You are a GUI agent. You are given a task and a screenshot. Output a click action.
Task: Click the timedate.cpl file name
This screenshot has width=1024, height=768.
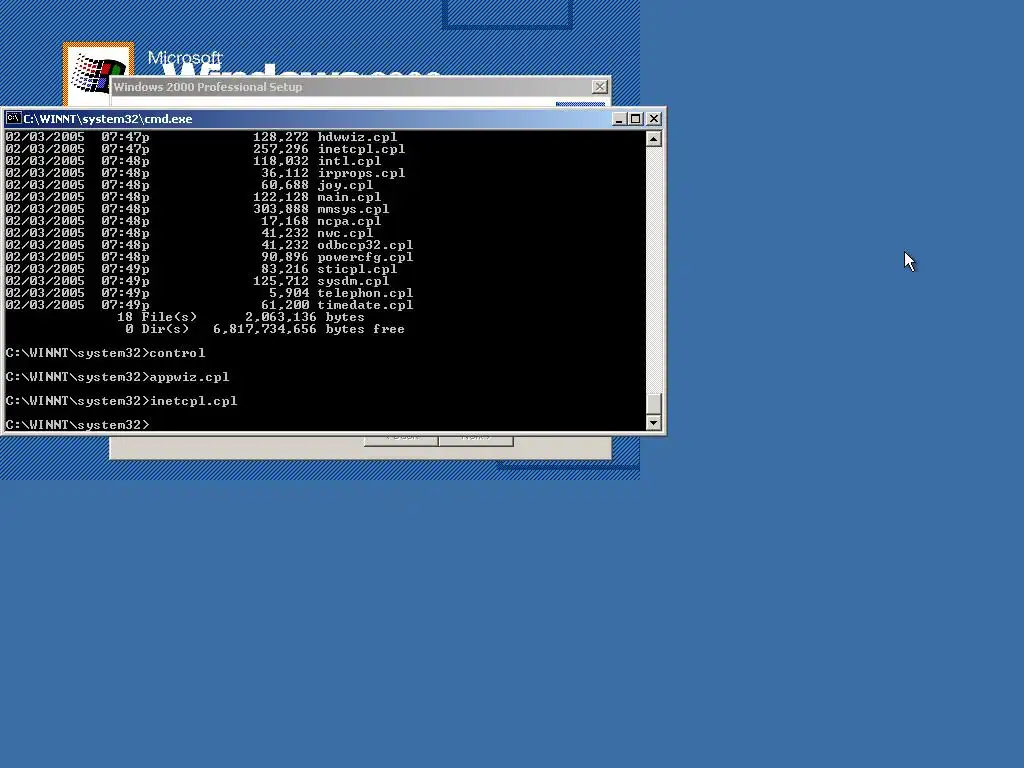[365, 305]
